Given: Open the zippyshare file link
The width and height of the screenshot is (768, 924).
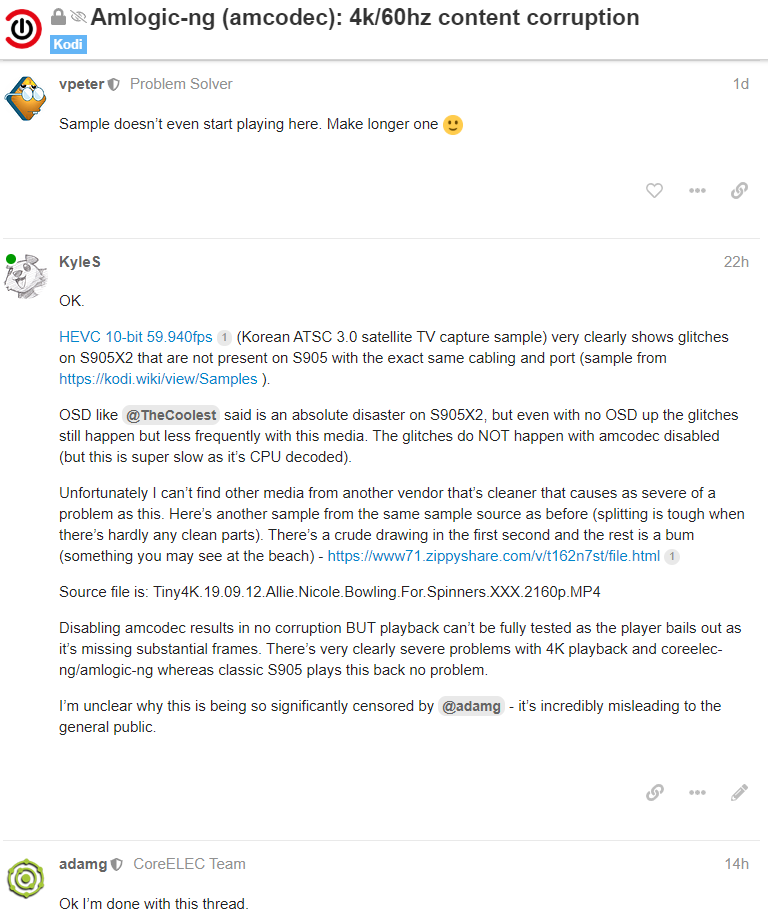Looking at the screenshot, I should 493,555.
